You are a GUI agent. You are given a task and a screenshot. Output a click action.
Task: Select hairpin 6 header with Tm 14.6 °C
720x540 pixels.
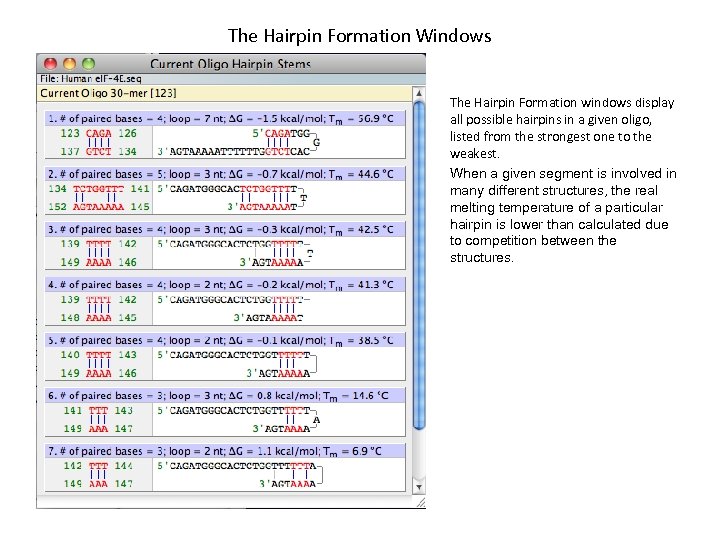(225, 396)
